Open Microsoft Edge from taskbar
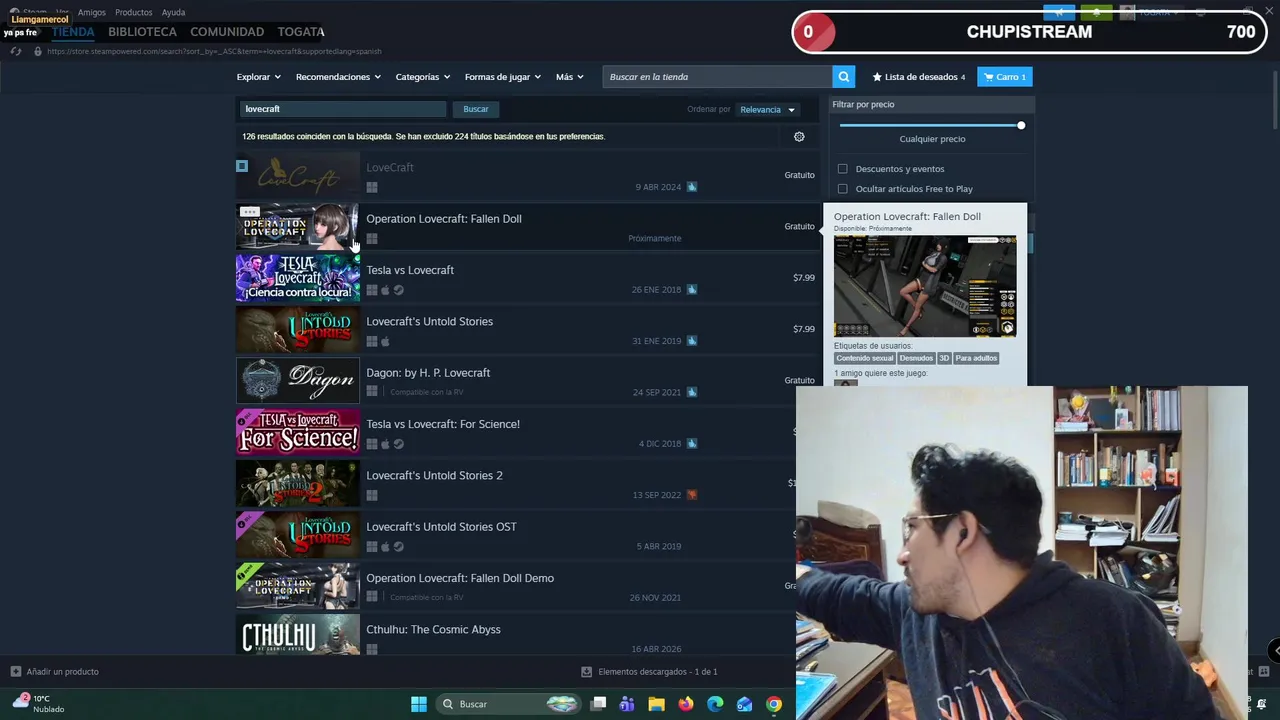 (715, 704)
